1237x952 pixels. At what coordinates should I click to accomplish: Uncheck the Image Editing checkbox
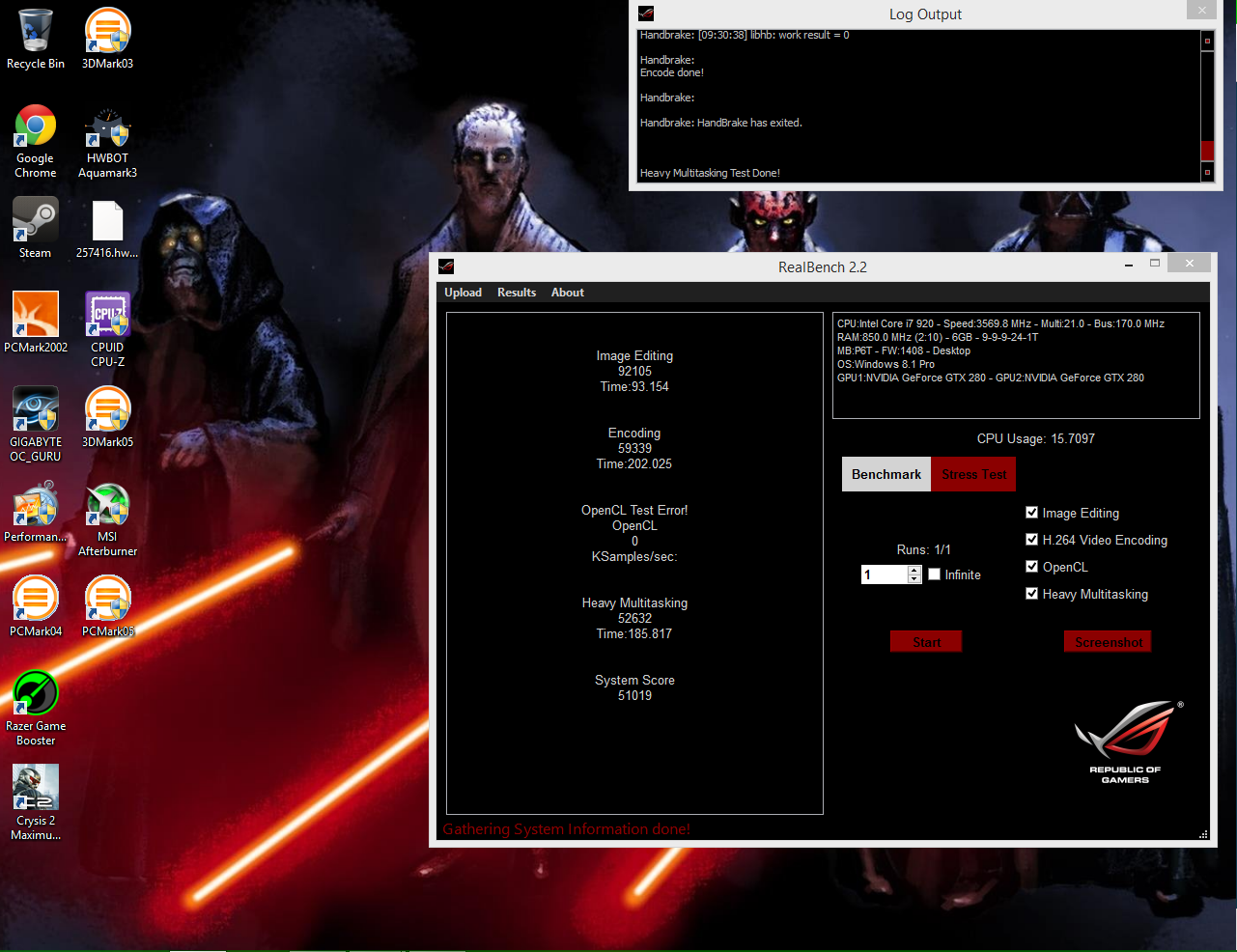1032,513
